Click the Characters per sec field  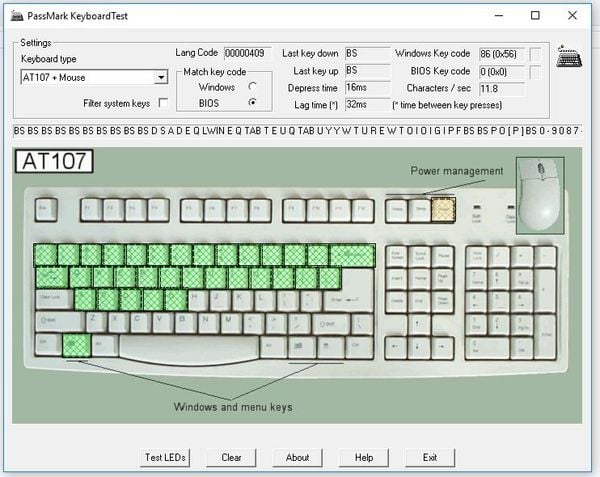(502, 89)
